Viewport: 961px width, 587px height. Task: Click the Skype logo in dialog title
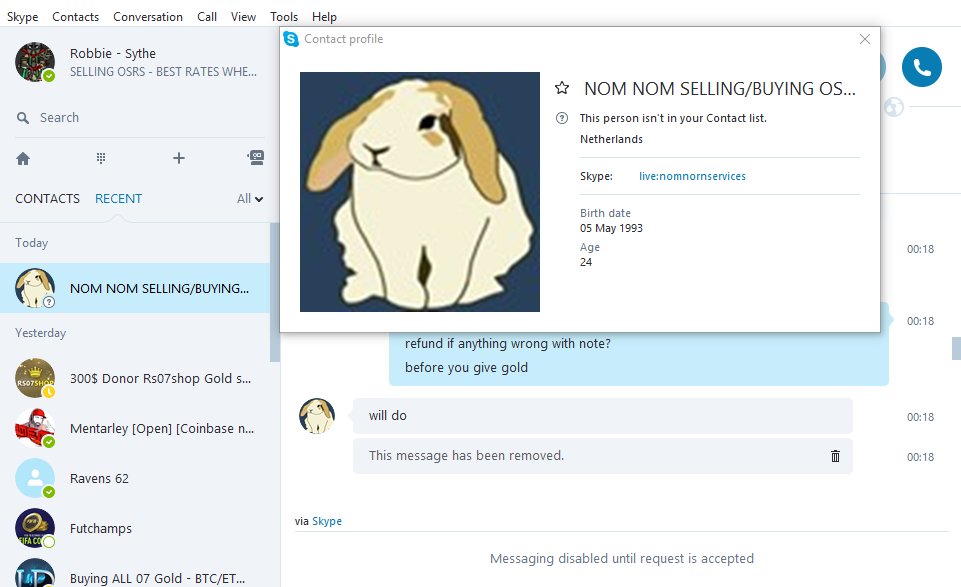291,39
